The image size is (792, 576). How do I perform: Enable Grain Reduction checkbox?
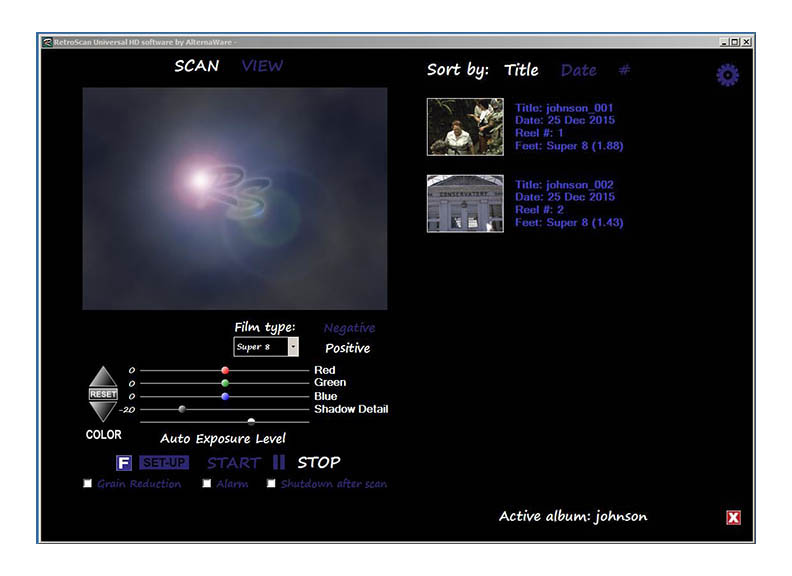tap(88, 484)
